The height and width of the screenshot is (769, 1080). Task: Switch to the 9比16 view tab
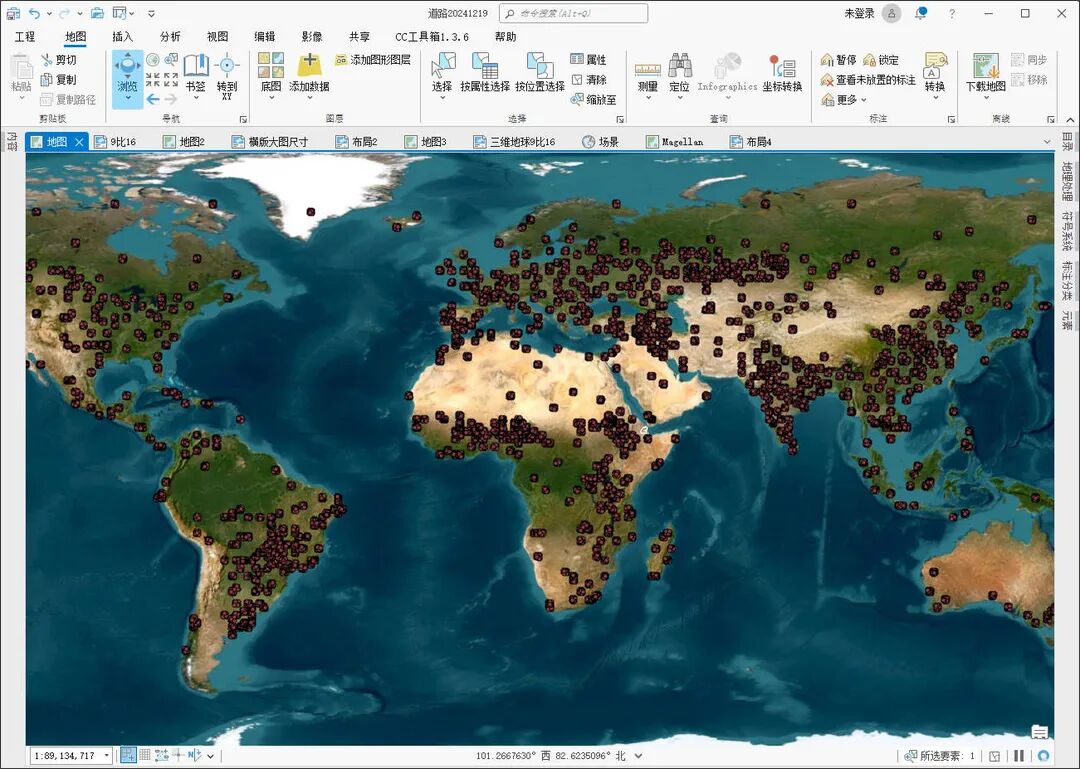point(115,142)
